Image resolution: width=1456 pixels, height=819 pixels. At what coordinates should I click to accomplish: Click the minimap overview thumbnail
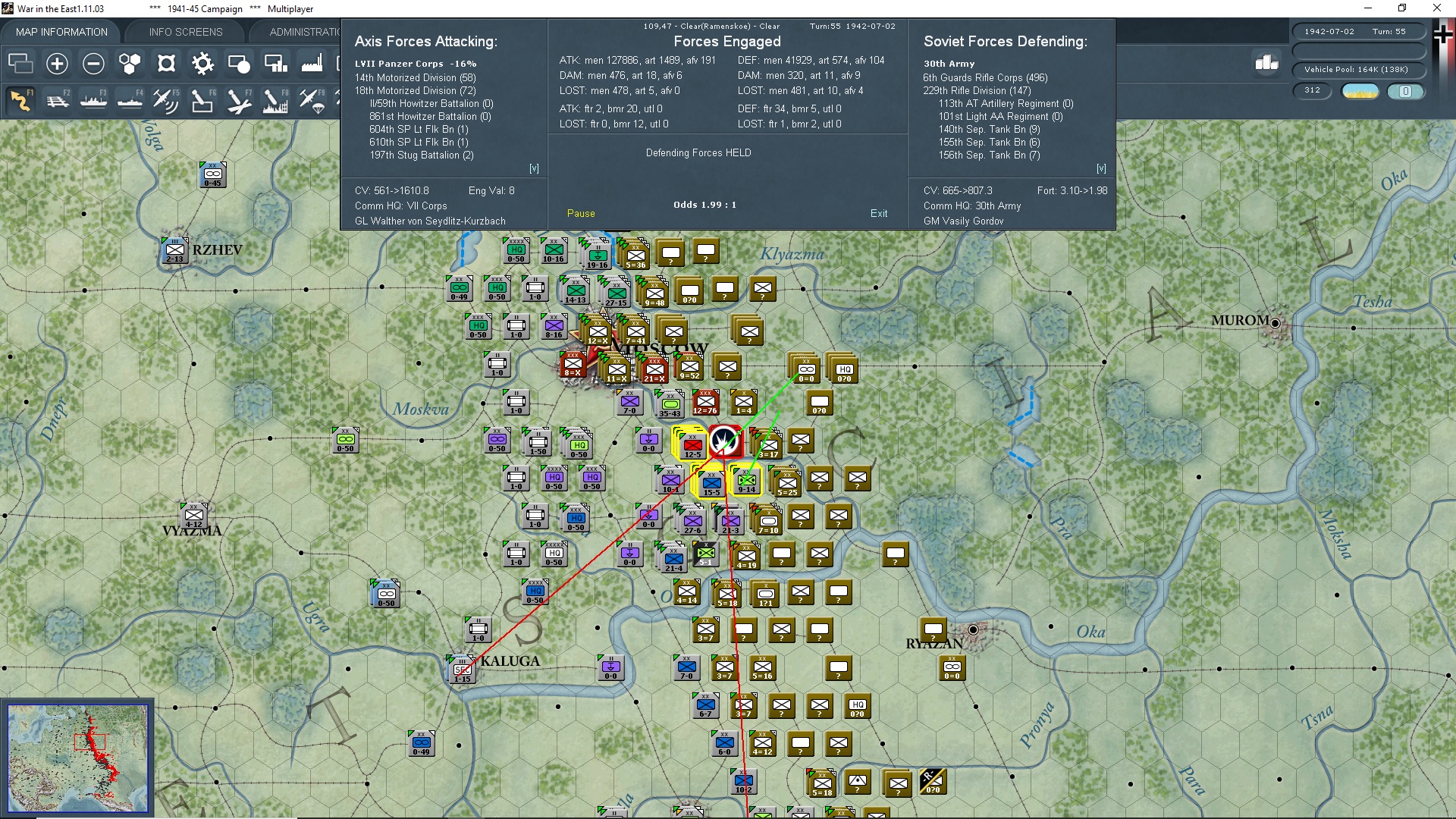point(77,758)
